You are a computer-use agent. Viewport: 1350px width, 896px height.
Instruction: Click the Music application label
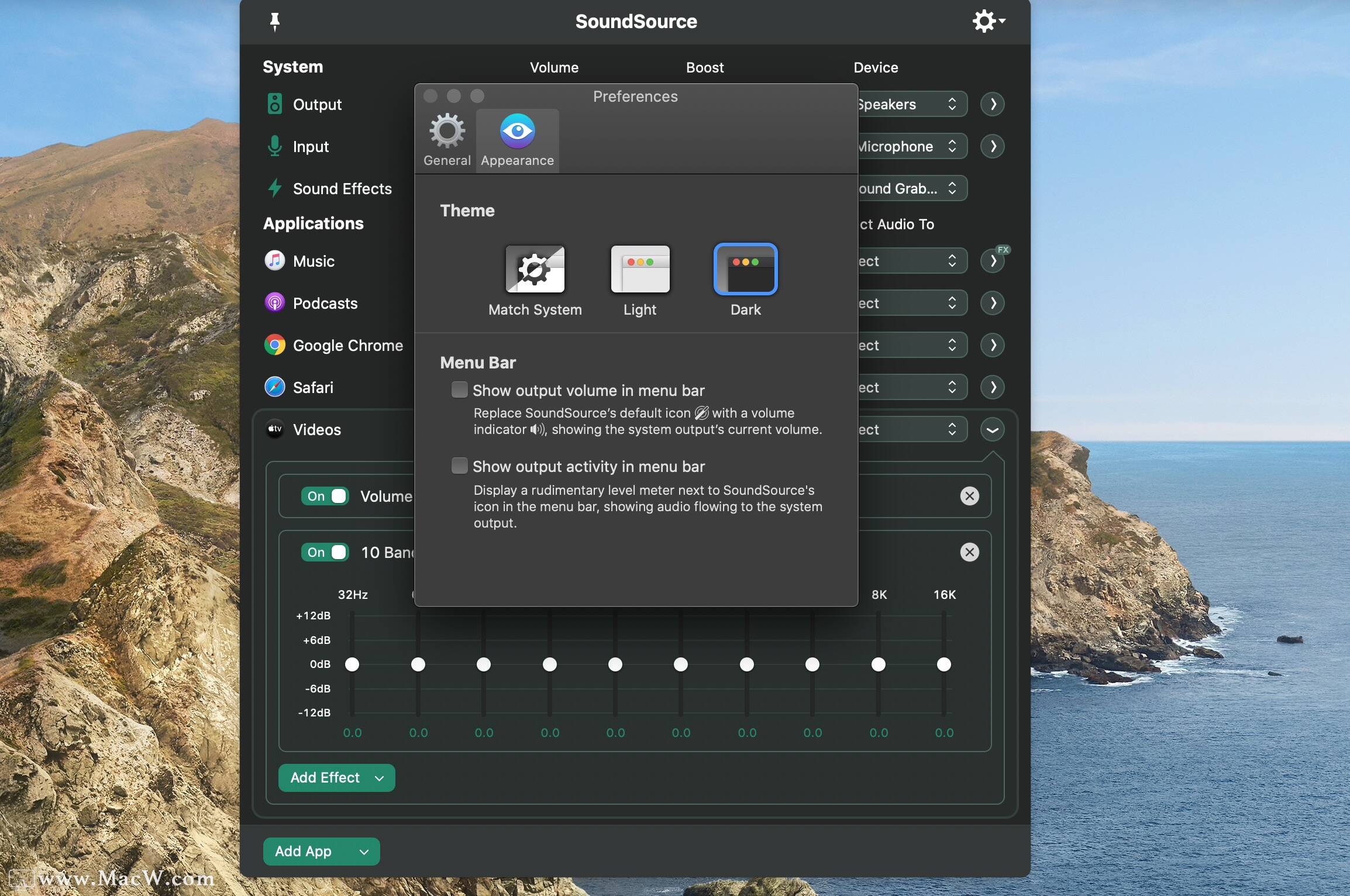[x=314, y=261]
